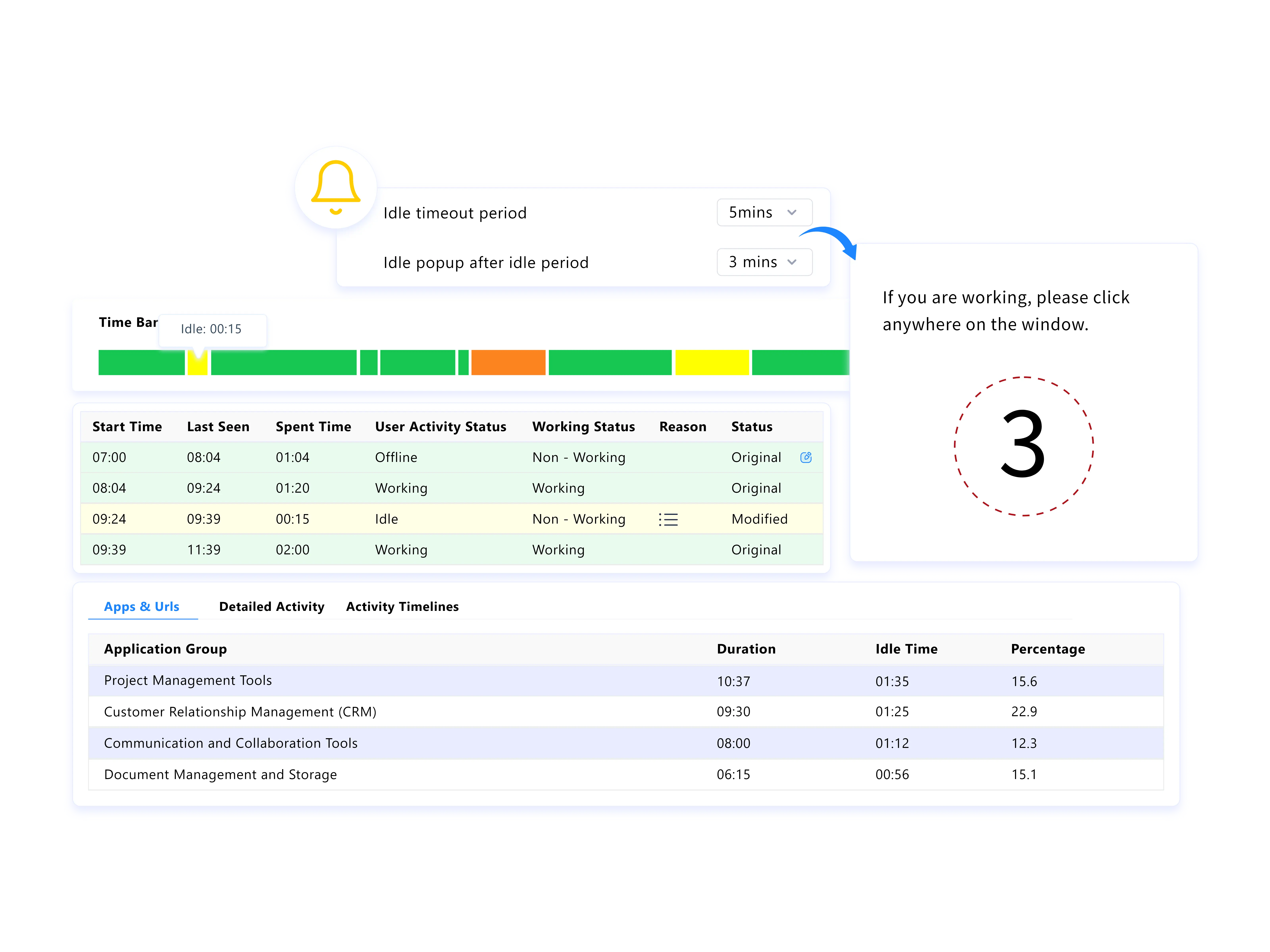Click the orange segment in the Time Bar
1270x952 pixels.
coord(508,363)
